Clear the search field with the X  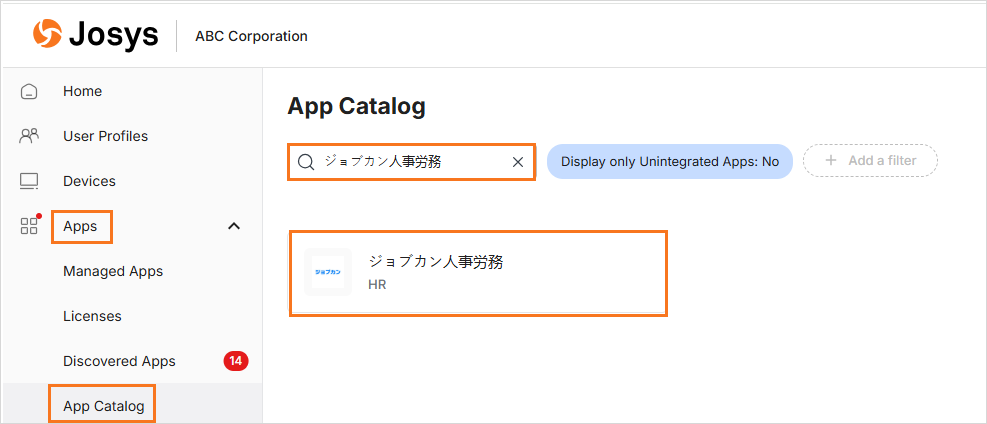click(518, 162)
